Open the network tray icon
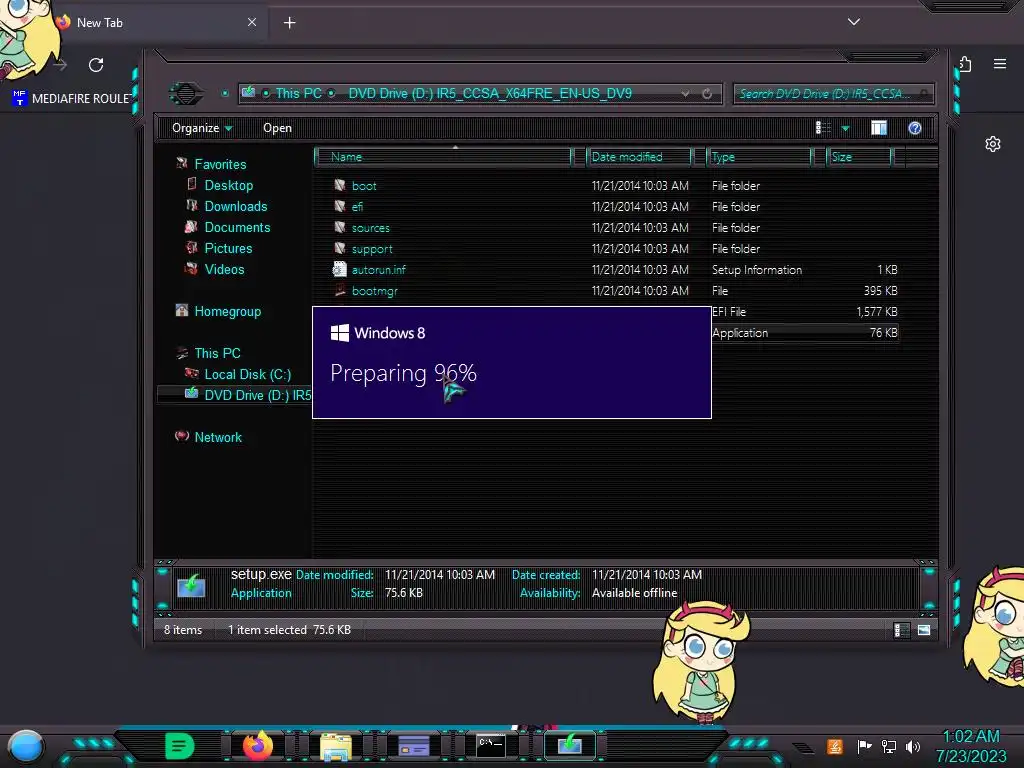The image size is (1024, 768). pyautogui.click(x=889, y=746)
